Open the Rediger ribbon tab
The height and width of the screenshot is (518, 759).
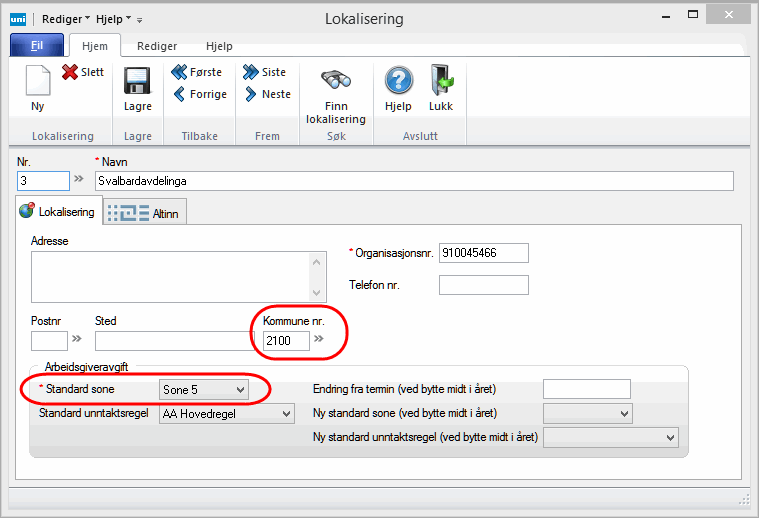[x=157, y=46]
